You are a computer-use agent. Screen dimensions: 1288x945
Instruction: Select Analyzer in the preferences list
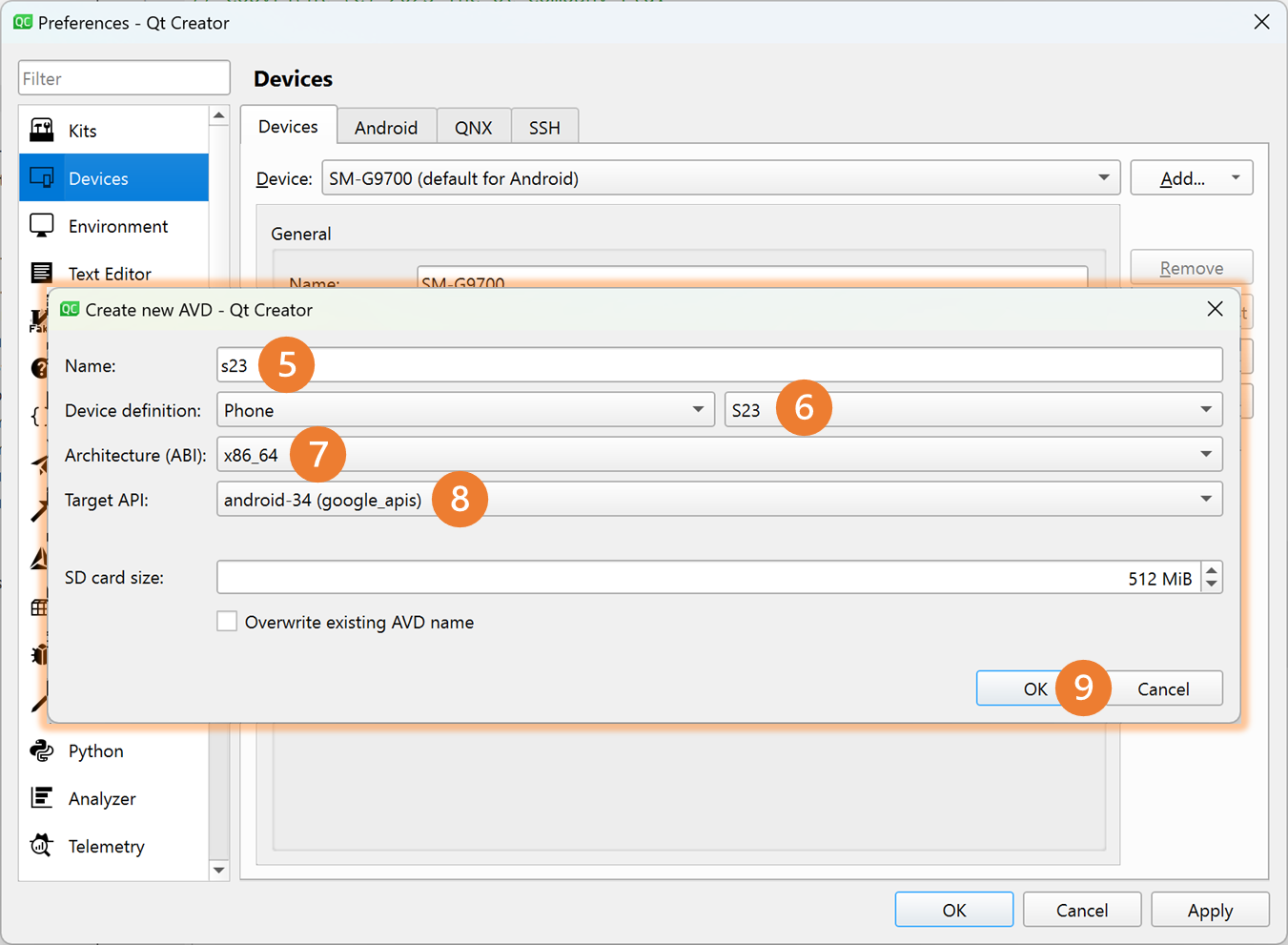(113, 798)
